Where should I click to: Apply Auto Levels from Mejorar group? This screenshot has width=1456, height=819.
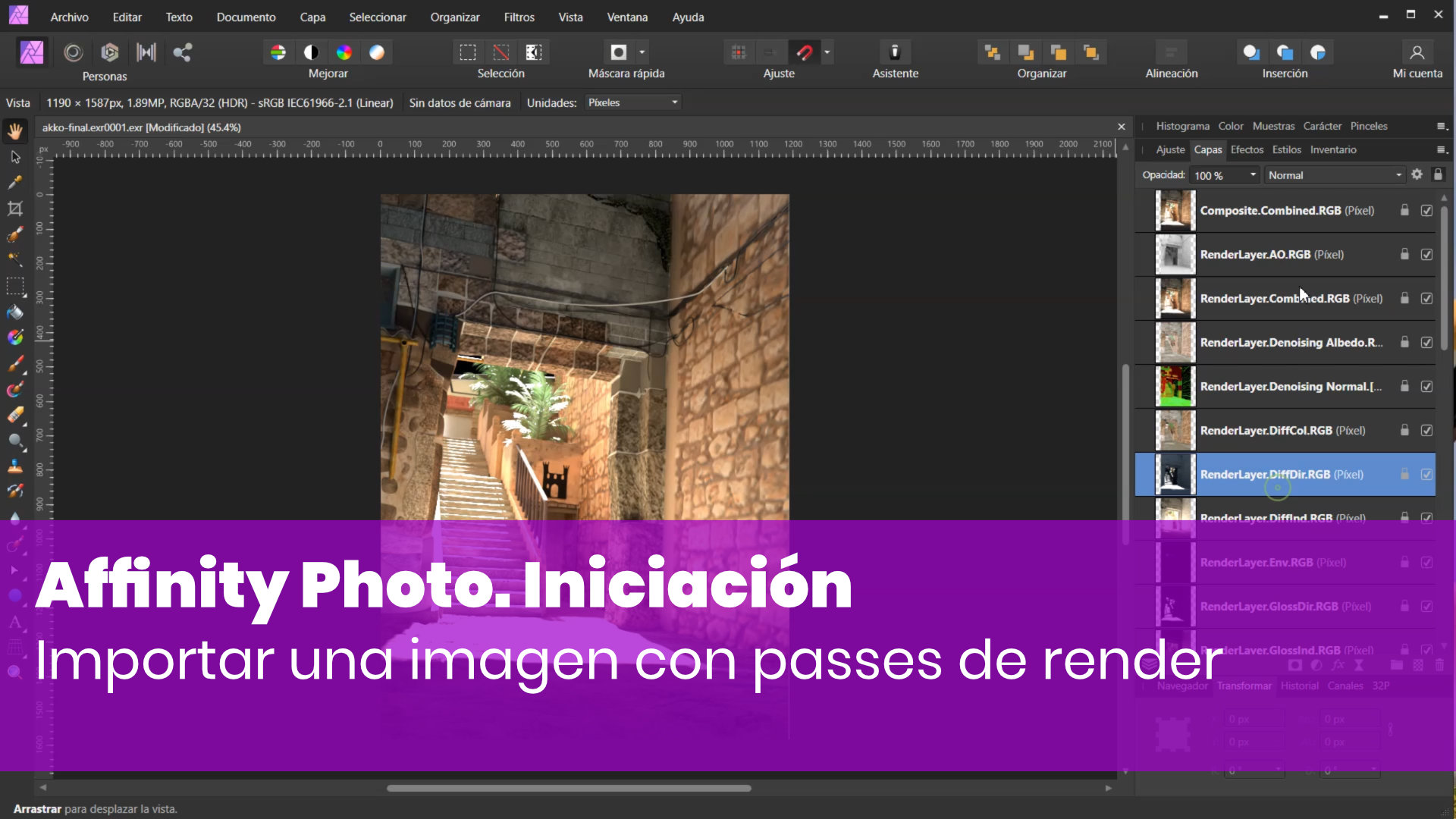coord(278,52)
